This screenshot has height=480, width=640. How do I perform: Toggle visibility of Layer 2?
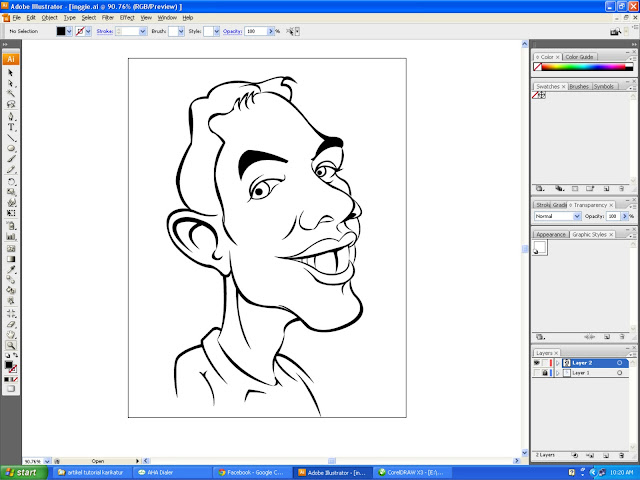[537, 363]
